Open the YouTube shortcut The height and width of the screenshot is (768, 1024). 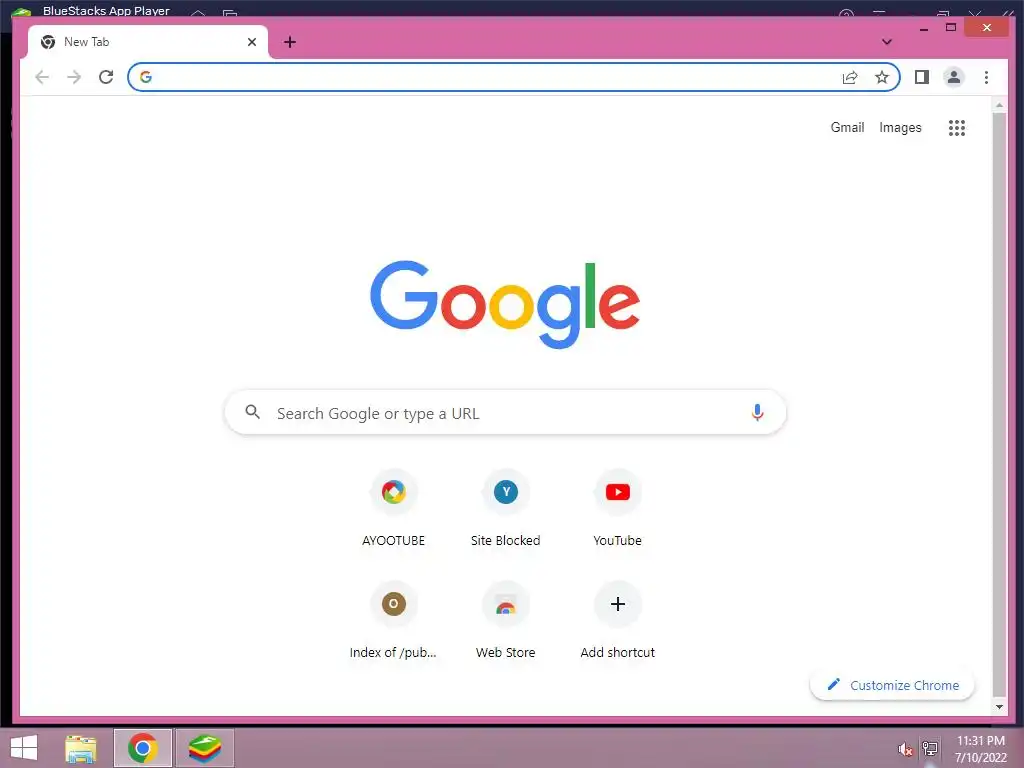coord(617,509)
